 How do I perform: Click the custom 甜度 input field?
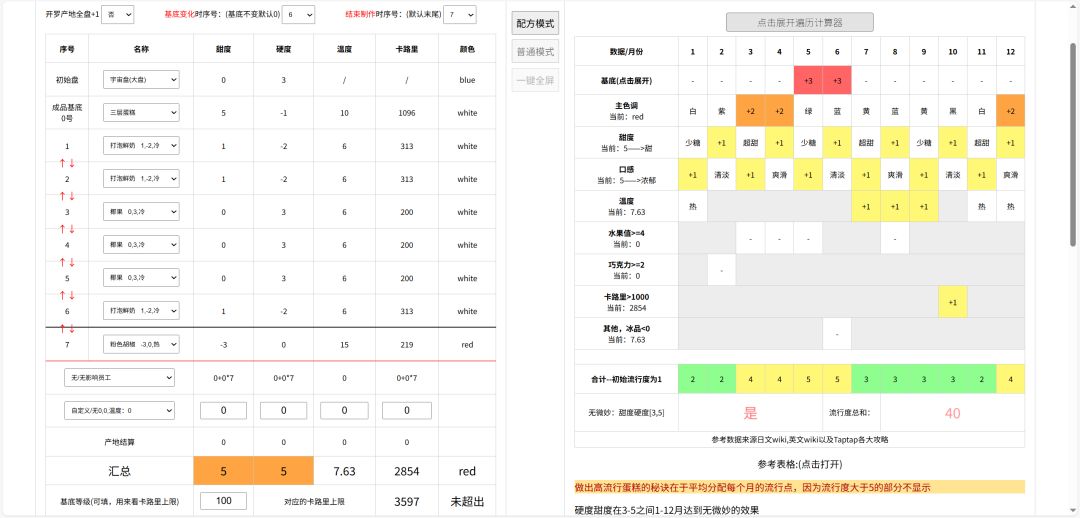223,411
